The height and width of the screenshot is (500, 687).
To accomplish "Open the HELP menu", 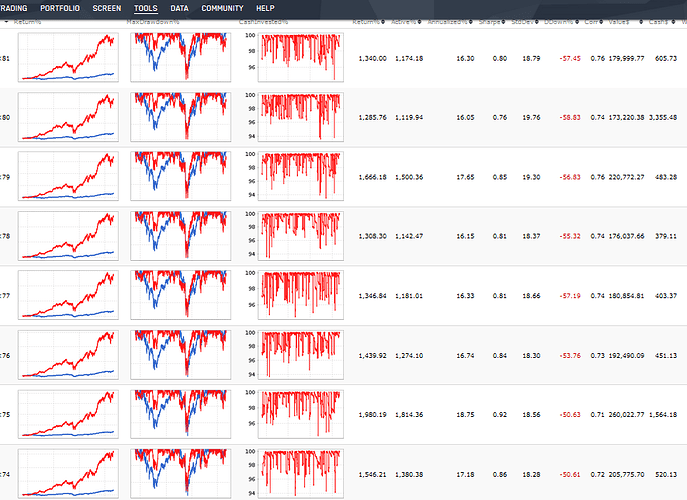I will coord(266,8).
